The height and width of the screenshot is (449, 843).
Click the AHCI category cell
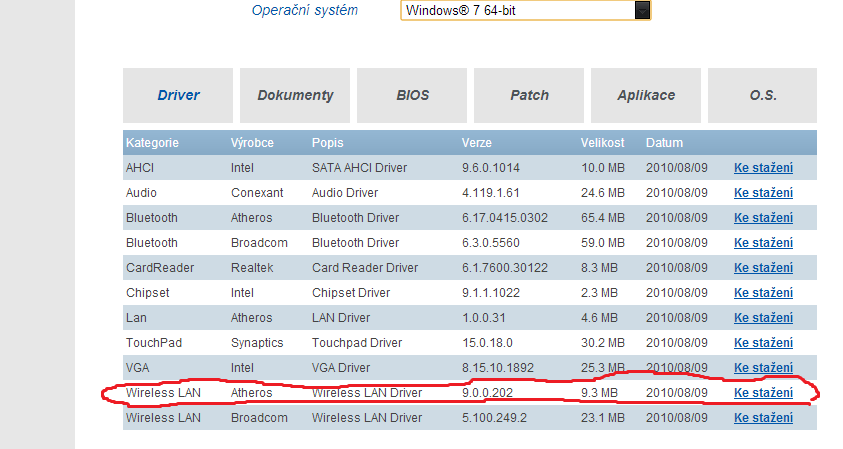(140, 168)
